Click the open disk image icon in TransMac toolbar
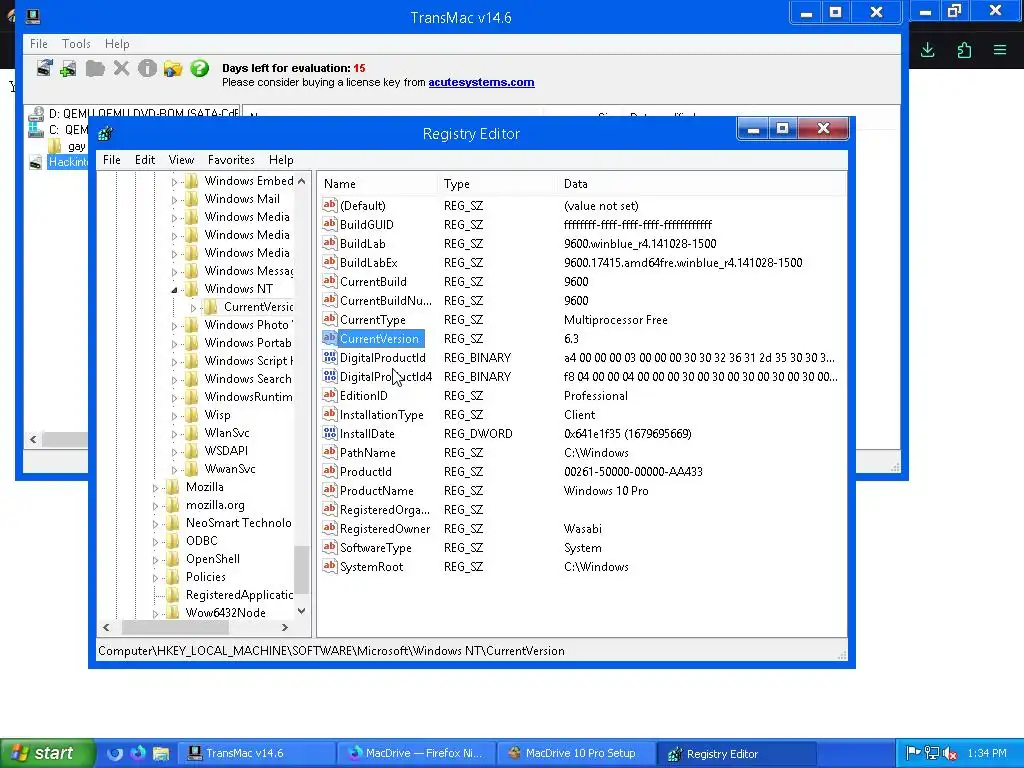Image resolution: width=1024 pixels, height=768 pixels. click(x=44, y=68)
